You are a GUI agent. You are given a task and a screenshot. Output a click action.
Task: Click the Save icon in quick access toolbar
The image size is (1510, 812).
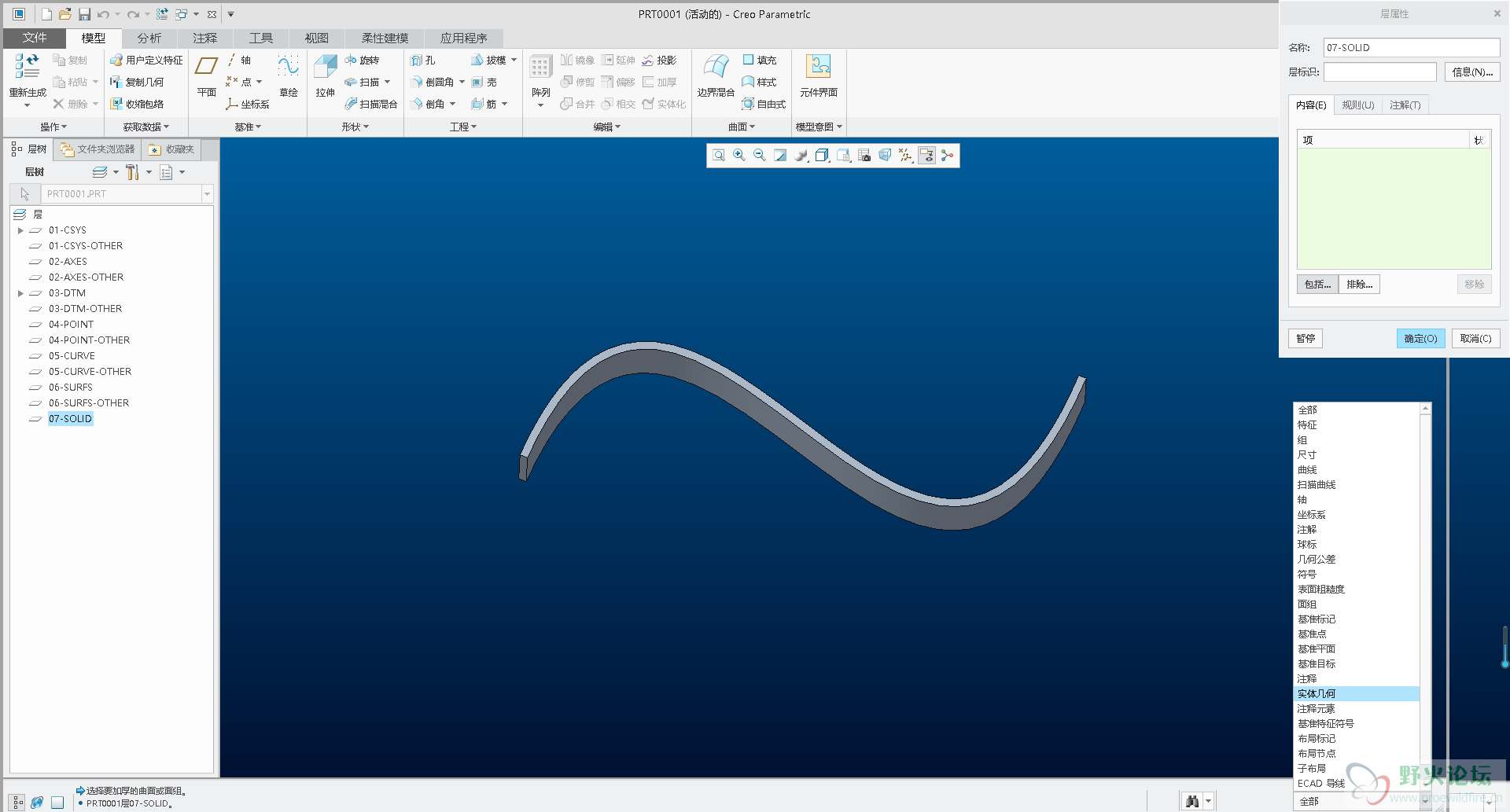(x=84, y=14)
